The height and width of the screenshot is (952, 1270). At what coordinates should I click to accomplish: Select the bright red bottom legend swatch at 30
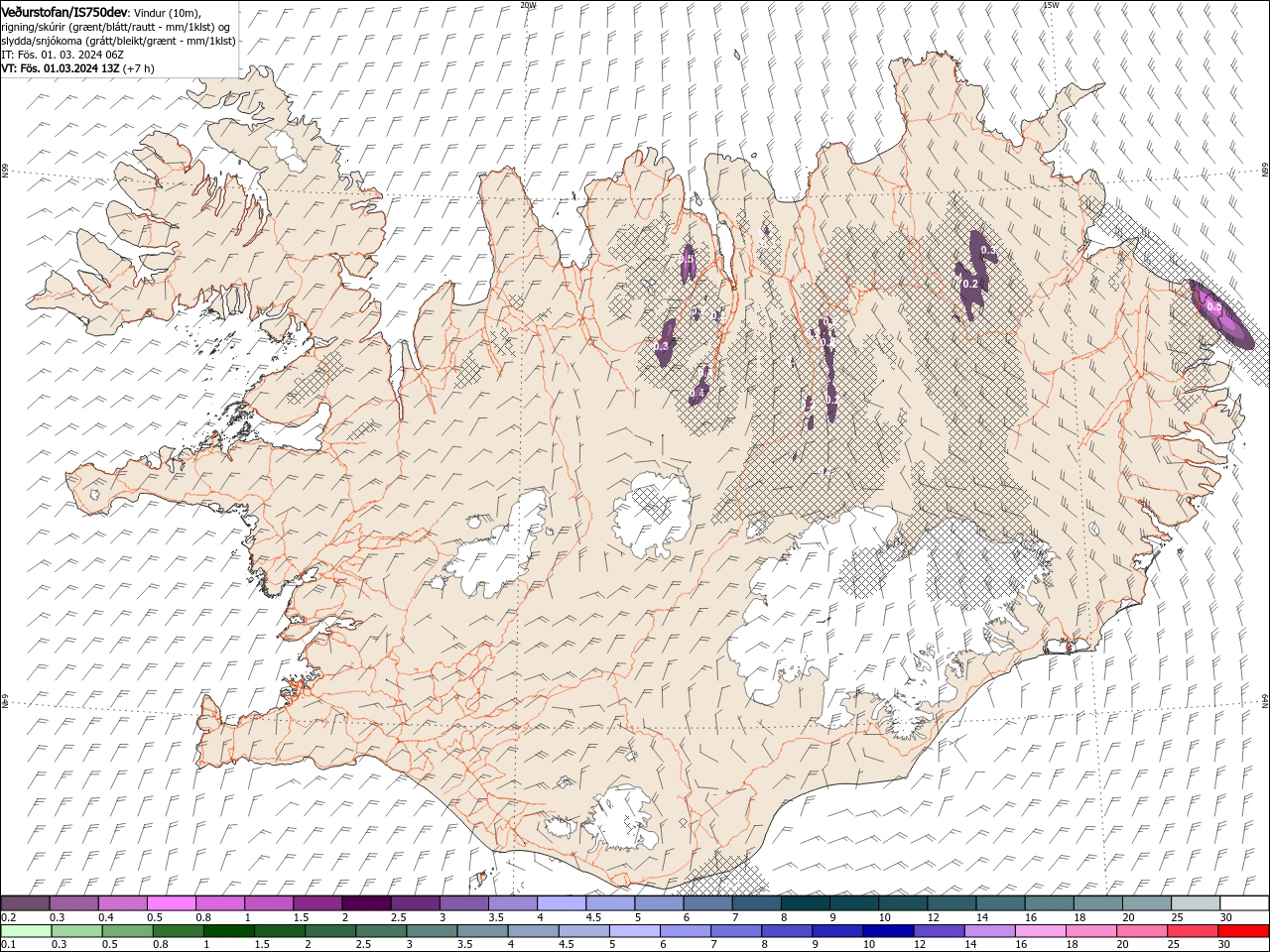[1243, 931]
